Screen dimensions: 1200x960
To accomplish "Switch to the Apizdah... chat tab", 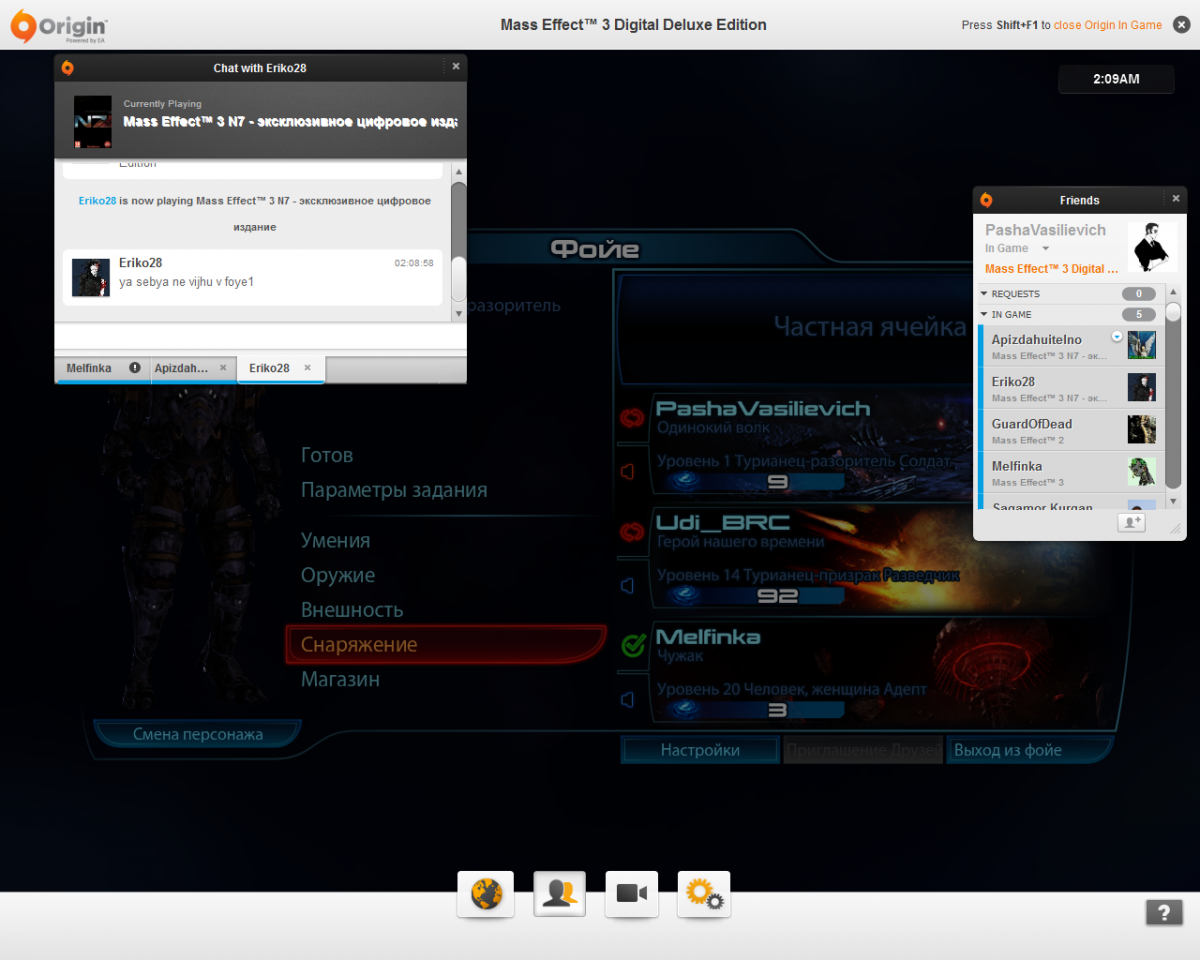I will click(x=191, y=368).
